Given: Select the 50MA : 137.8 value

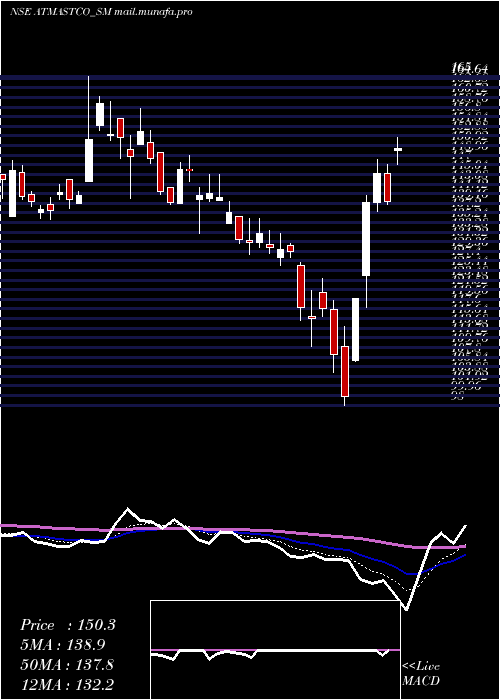Looking at the screenshot, I should 67,665.
